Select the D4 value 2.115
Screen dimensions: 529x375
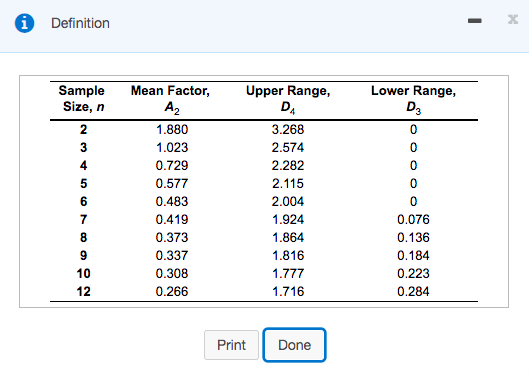pyautogui.click(x=288, y=183)
